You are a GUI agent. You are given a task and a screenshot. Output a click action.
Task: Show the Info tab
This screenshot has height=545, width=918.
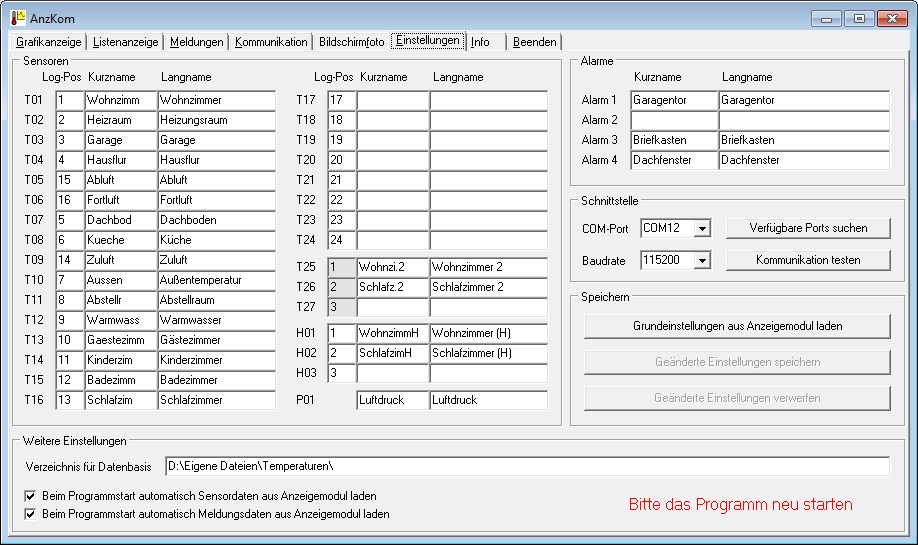point(481,42)
